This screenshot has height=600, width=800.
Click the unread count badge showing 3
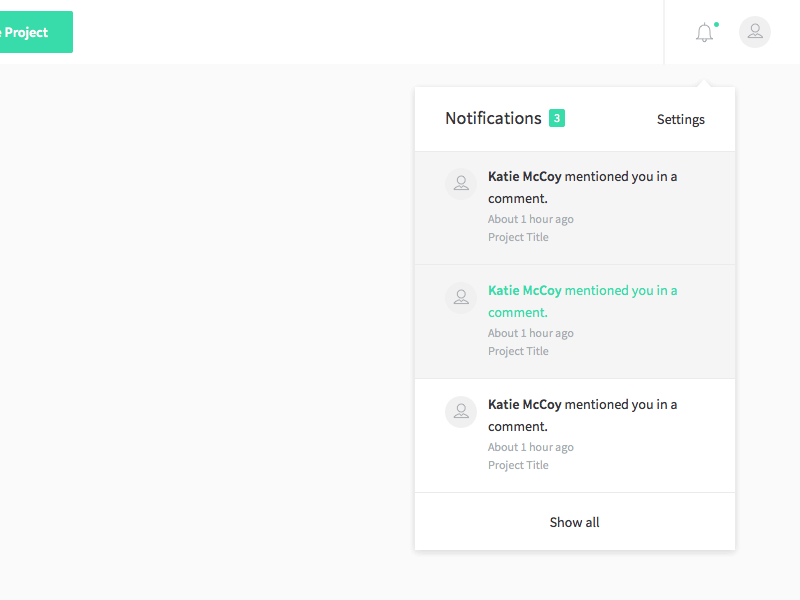(557, 118)
